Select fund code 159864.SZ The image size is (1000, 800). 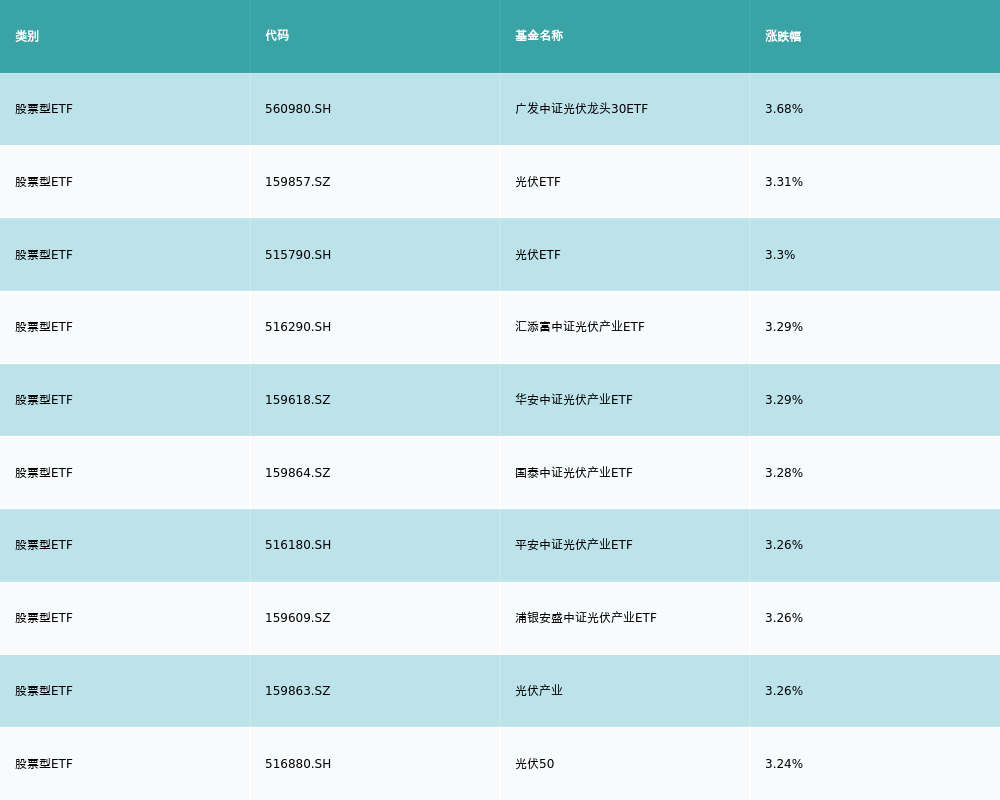(x=298, y=473)
